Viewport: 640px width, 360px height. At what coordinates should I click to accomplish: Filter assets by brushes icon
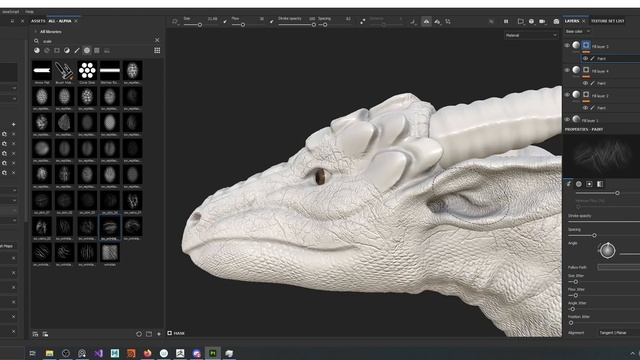point(77,50)
